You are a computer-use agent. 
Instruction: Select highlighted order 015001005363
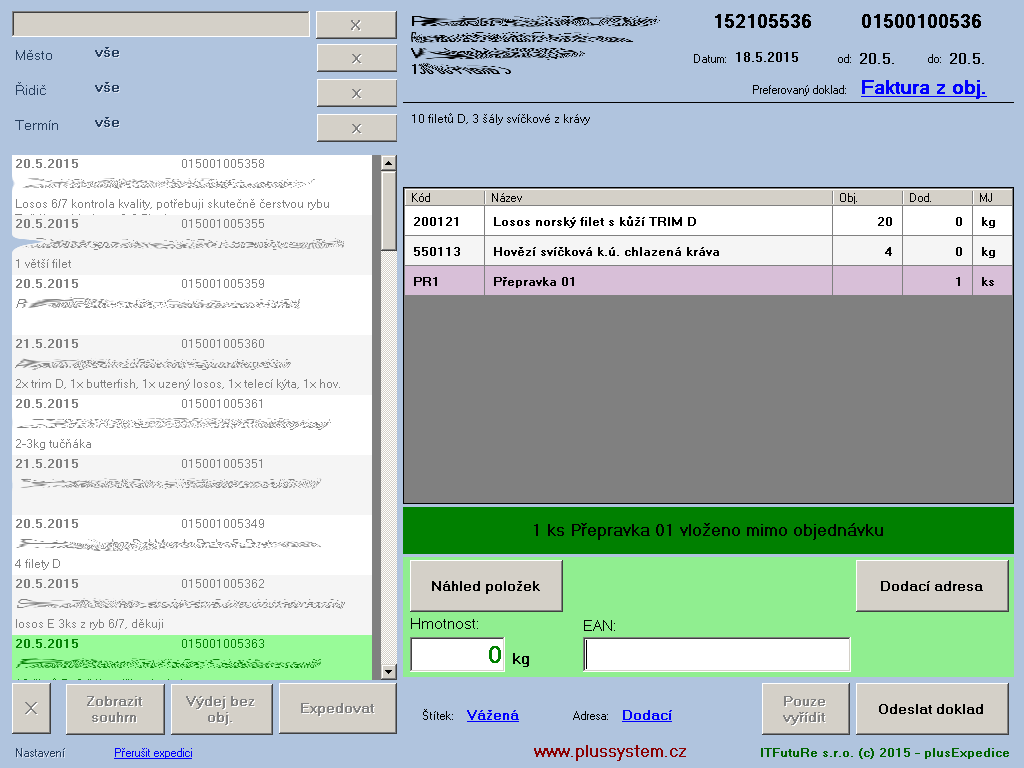coord(192,658)
